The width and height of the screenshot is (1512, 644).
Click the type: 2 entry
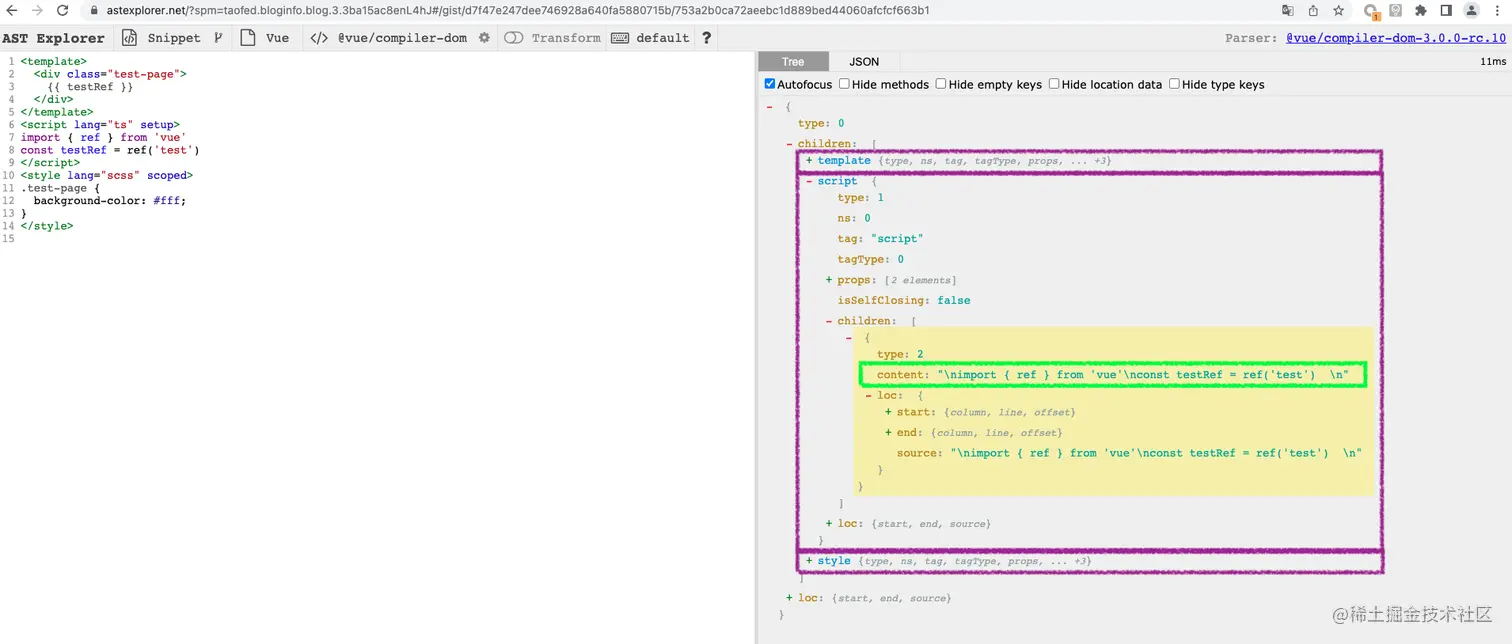(x=900, y=355)
